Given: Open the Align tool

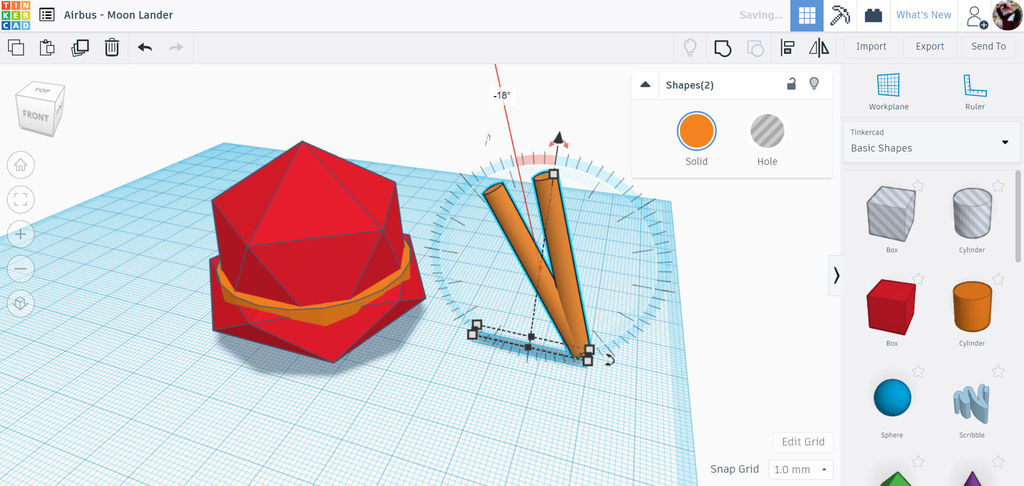Looking at the screenshot, I should coord(788,48).
